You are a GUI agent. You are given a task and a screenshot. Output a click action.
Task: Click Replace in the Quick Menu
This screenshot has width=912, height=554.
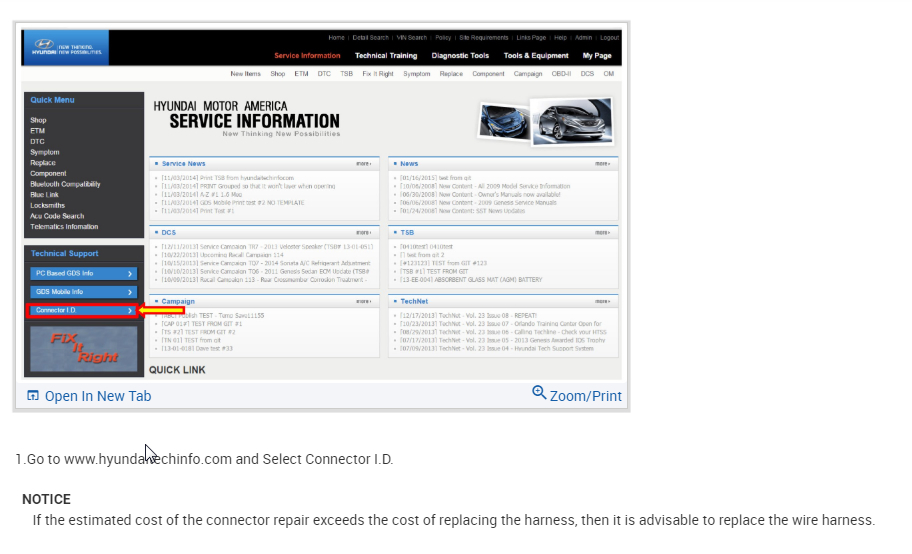pos(43,163)
